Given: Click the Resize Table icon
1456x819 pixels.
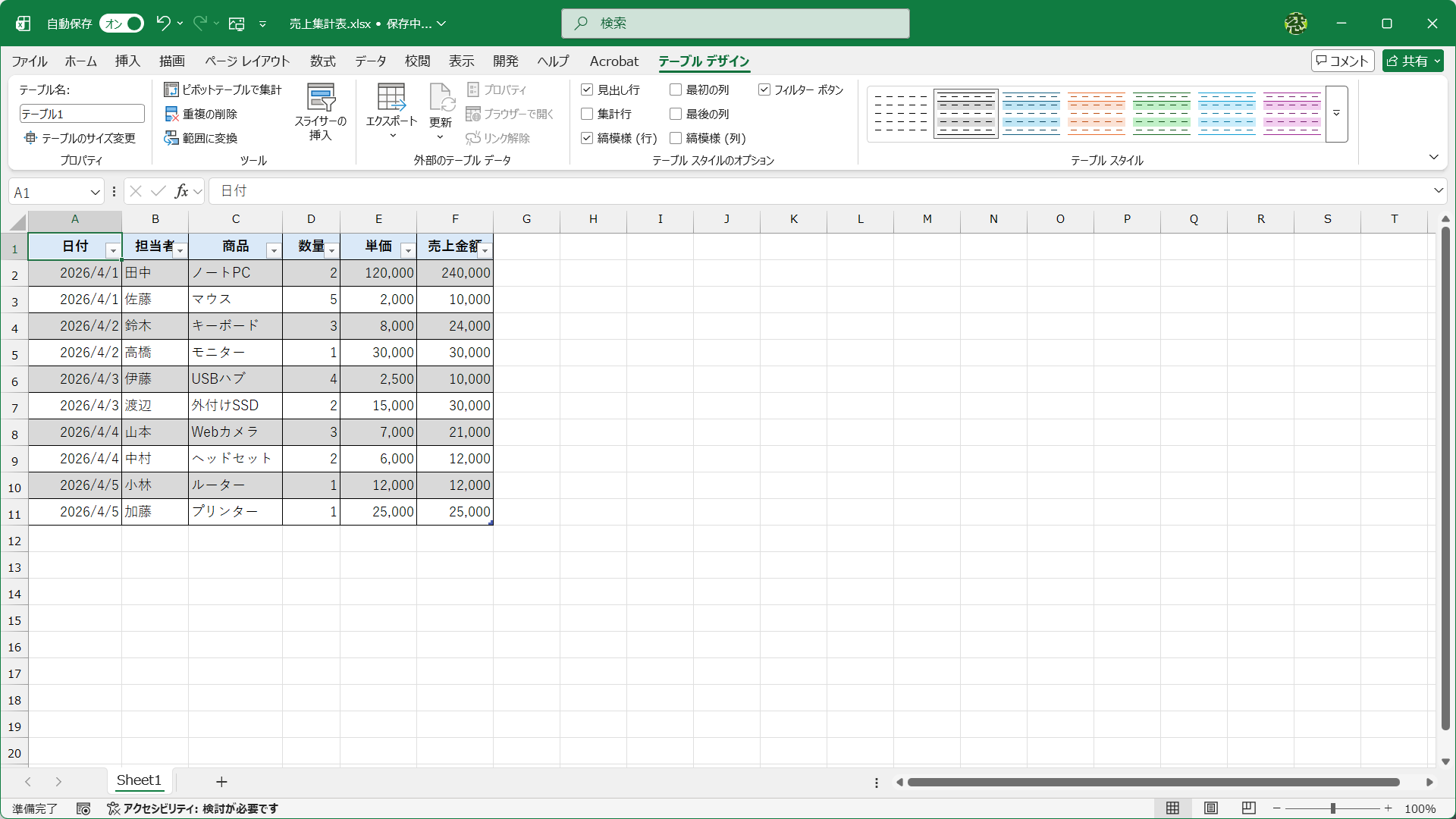Looking at the screenshot, I should [30, 138].
